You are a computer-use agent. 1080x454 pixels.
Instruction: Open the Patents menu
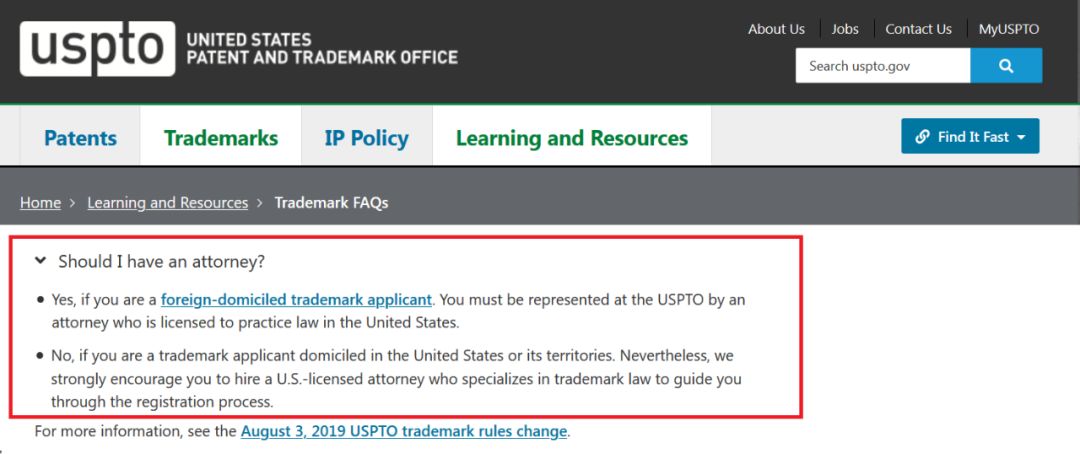click(80, 138)
